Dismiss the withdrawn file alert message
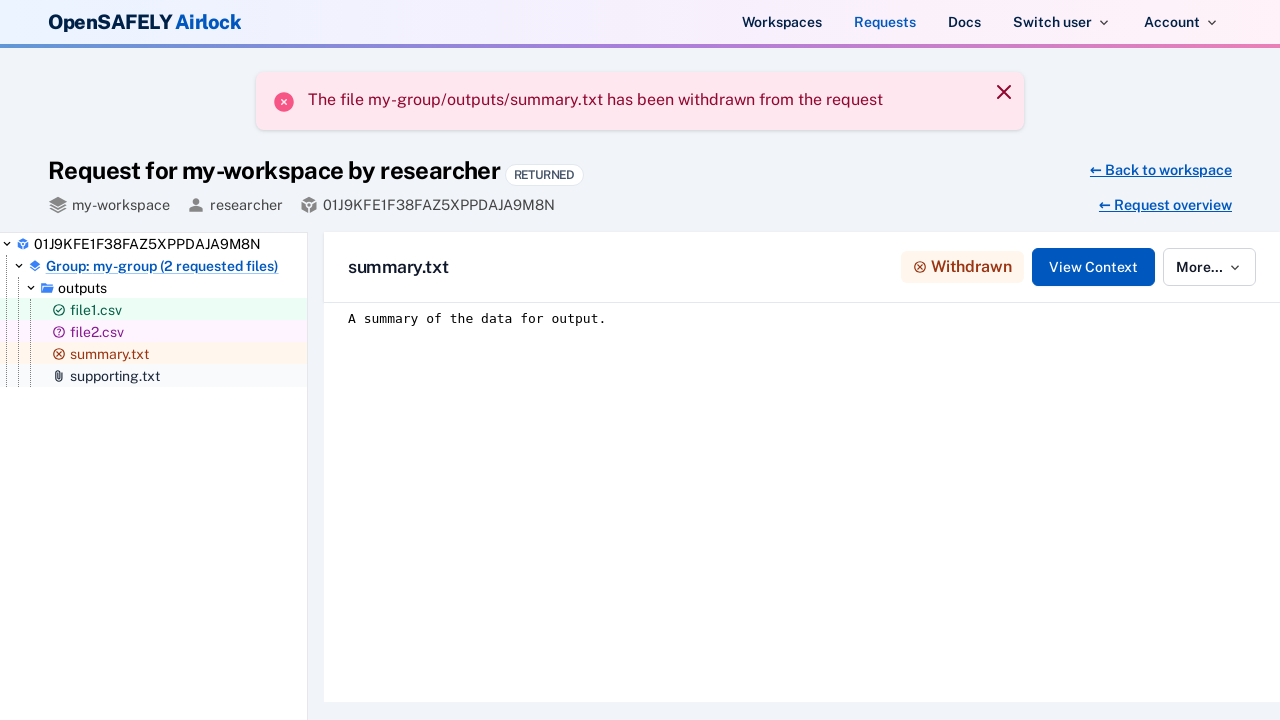 [1004, 92]
